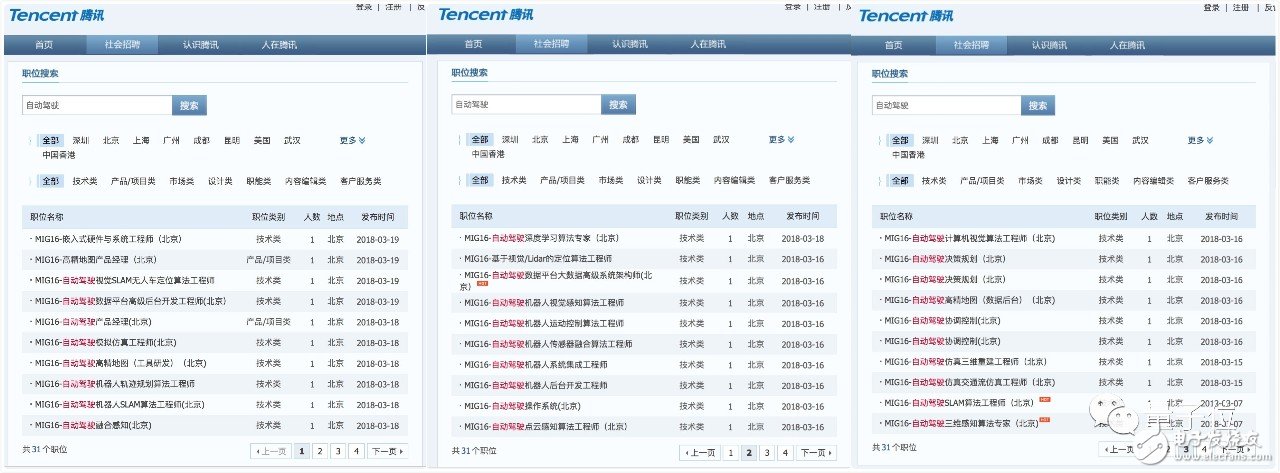
Task: Select 上海 city filter in the middle panel
Action: pos(570,140)
